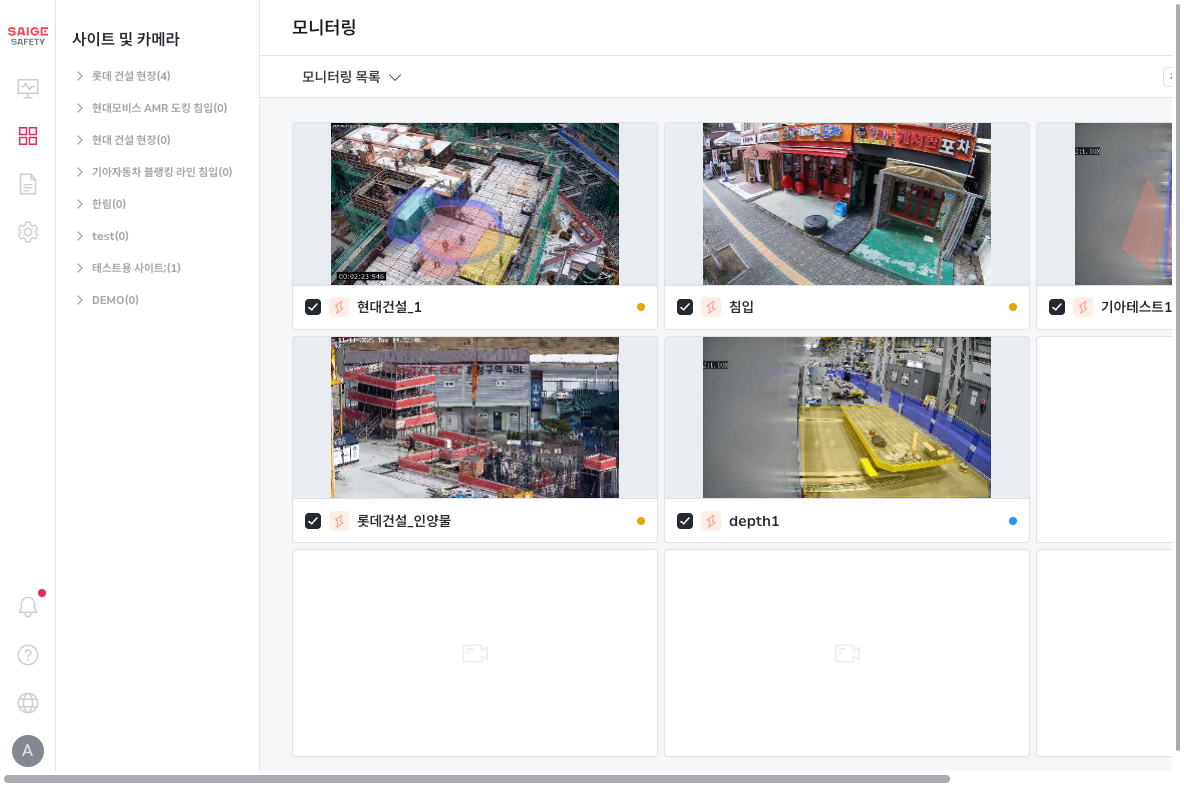Select the depth1 camera name

coord(754,521)
